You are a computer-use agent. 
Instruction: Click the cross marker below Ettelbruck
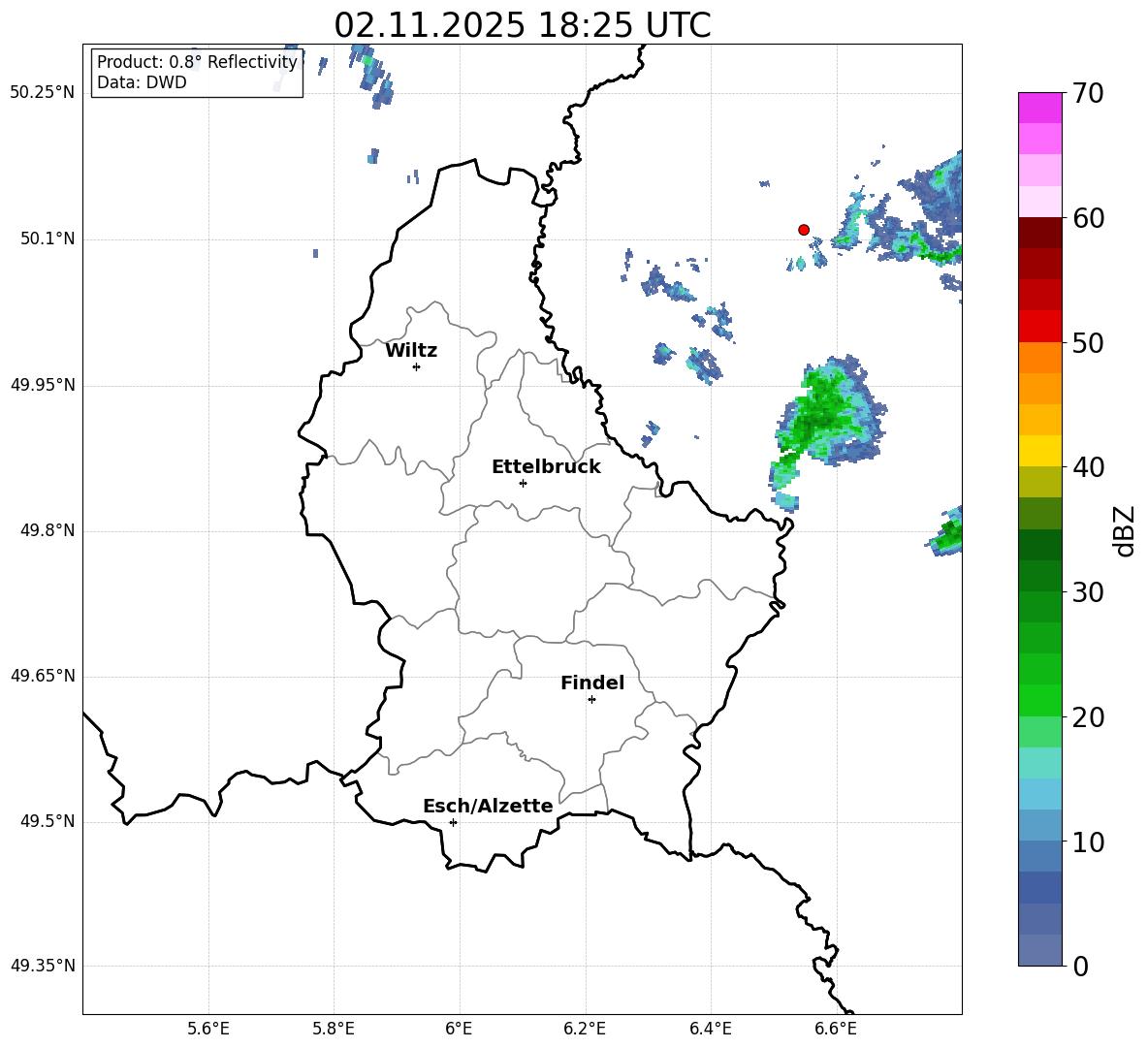(x=523, y=483)
